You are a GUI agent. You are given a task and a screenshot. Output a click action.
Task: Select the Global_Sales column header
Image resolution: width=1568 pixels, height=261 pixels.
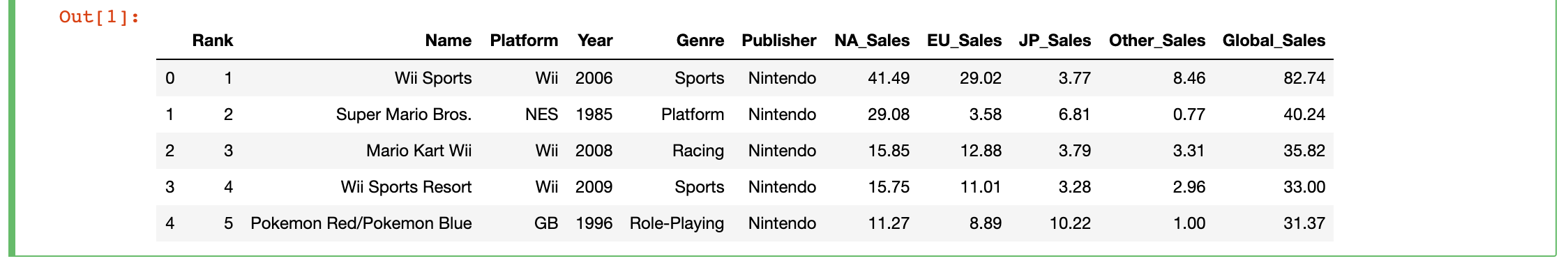(x=1274, y=40)
